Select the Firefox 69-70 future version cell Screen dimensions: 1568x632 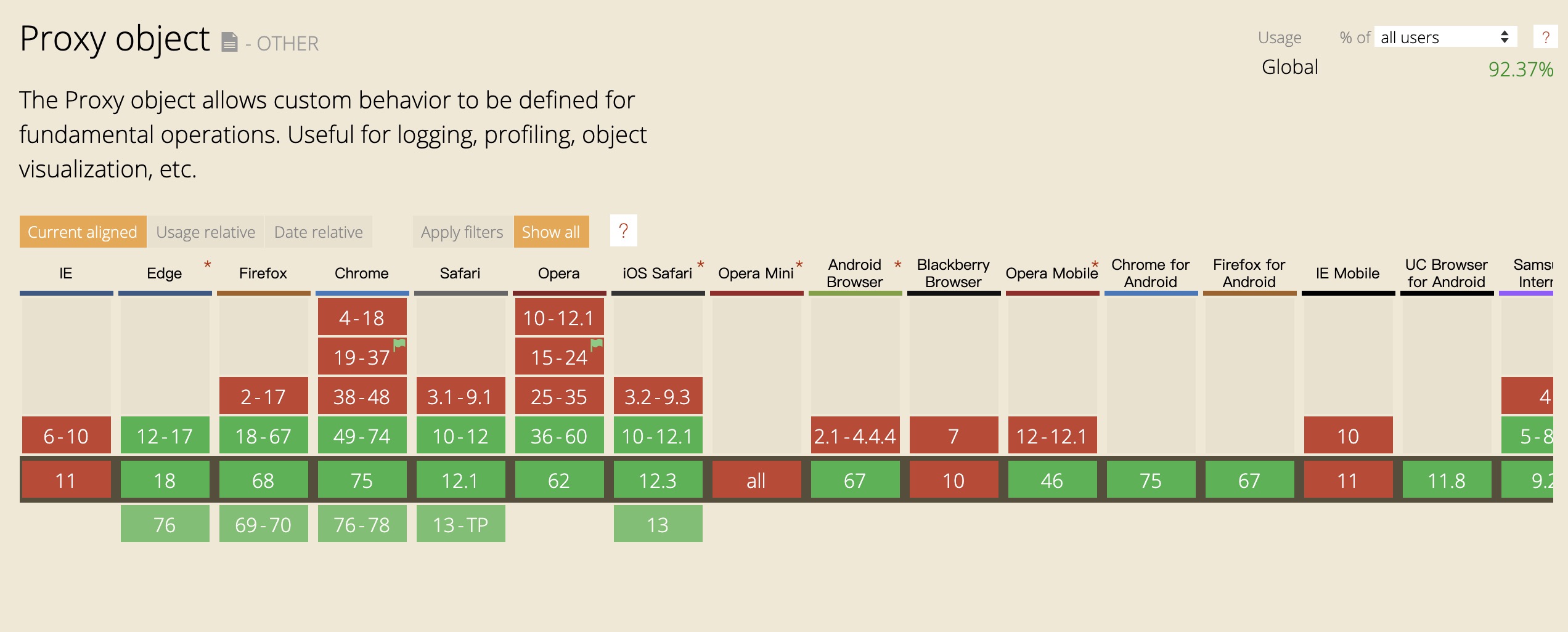coord(263,525)
